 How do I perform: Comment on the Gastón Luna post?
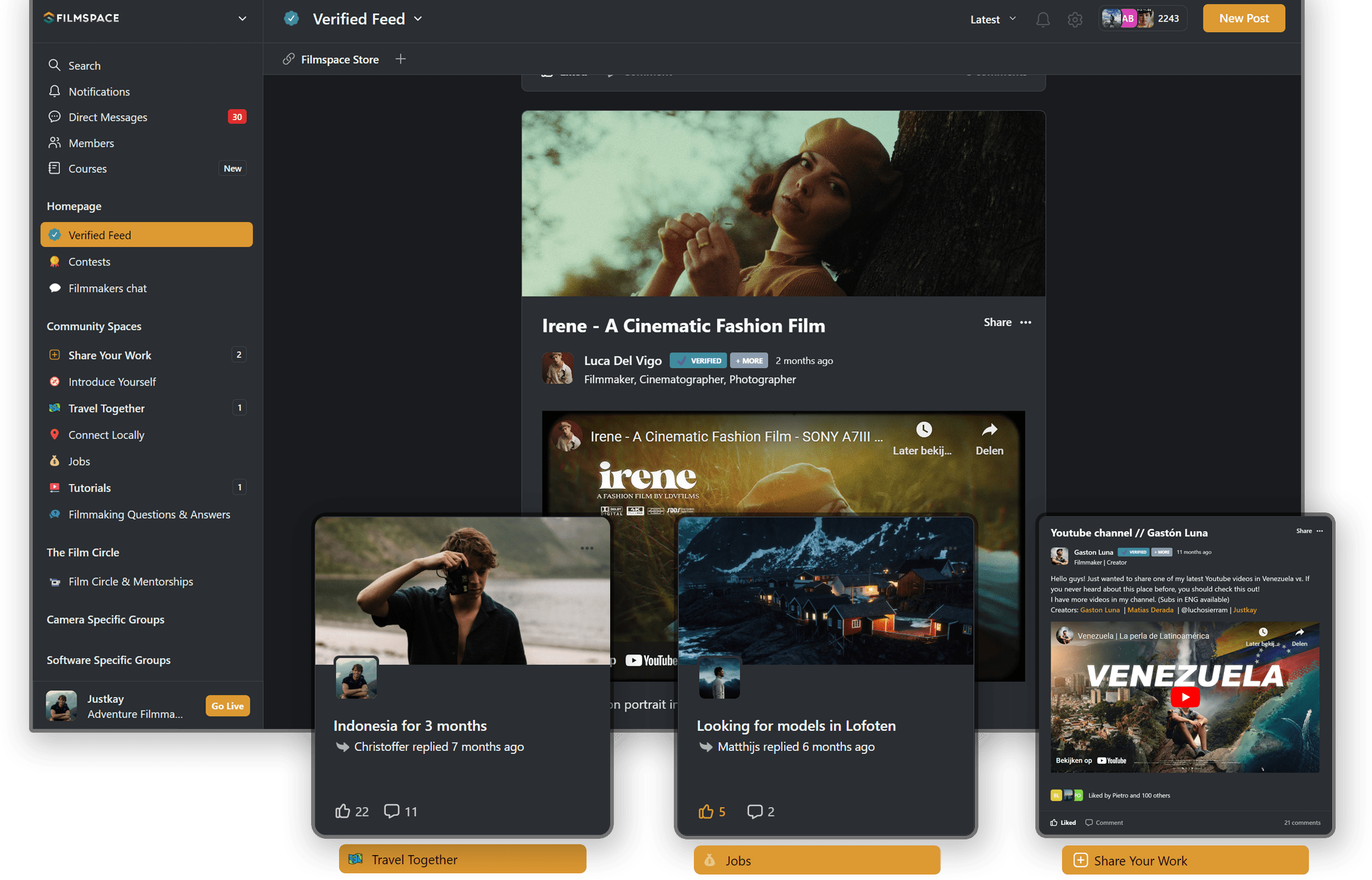click(1104, 822)
